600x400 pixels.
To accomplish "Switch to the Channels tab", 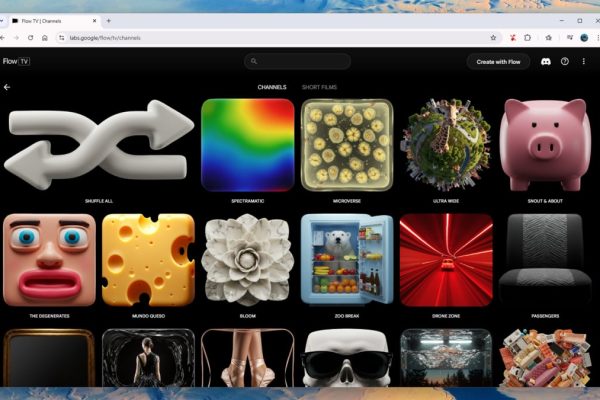I will [x=272, y=87].
